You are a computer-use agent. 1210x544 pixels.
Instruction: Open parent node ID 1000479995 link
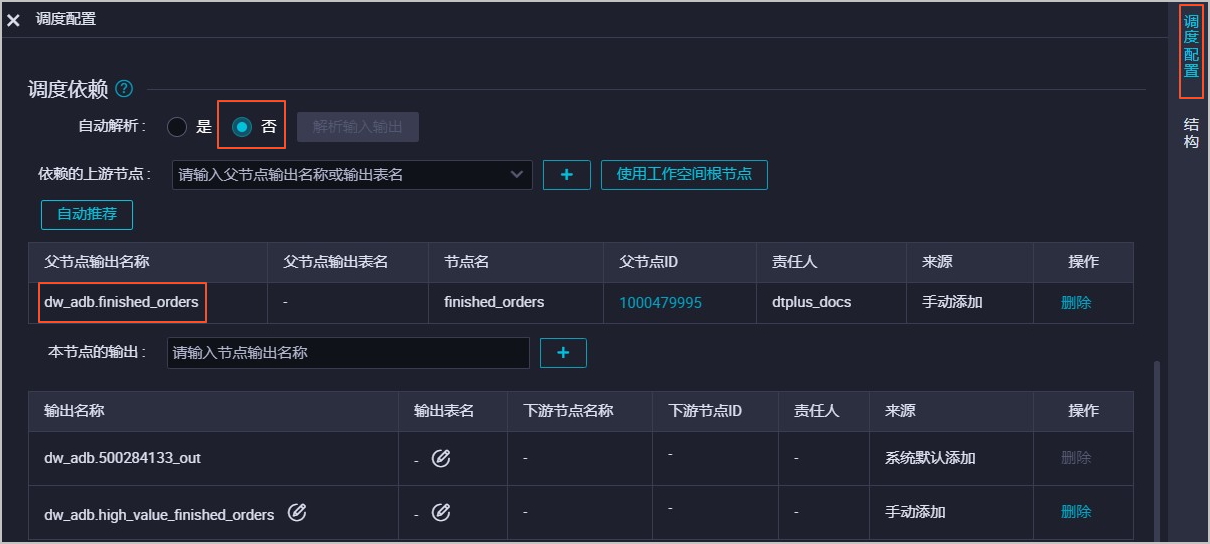(660, 302)
